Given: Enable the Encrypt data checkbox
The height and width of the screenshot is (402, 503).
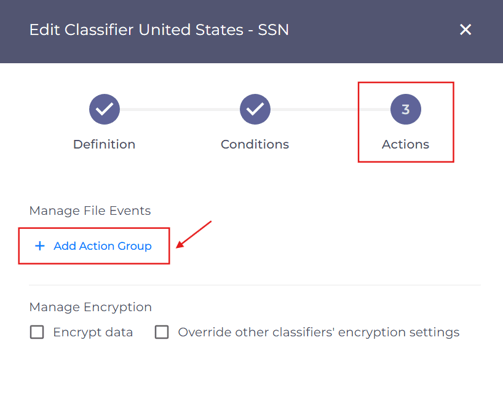Looking at the screenshot, I should coord(37,332).
